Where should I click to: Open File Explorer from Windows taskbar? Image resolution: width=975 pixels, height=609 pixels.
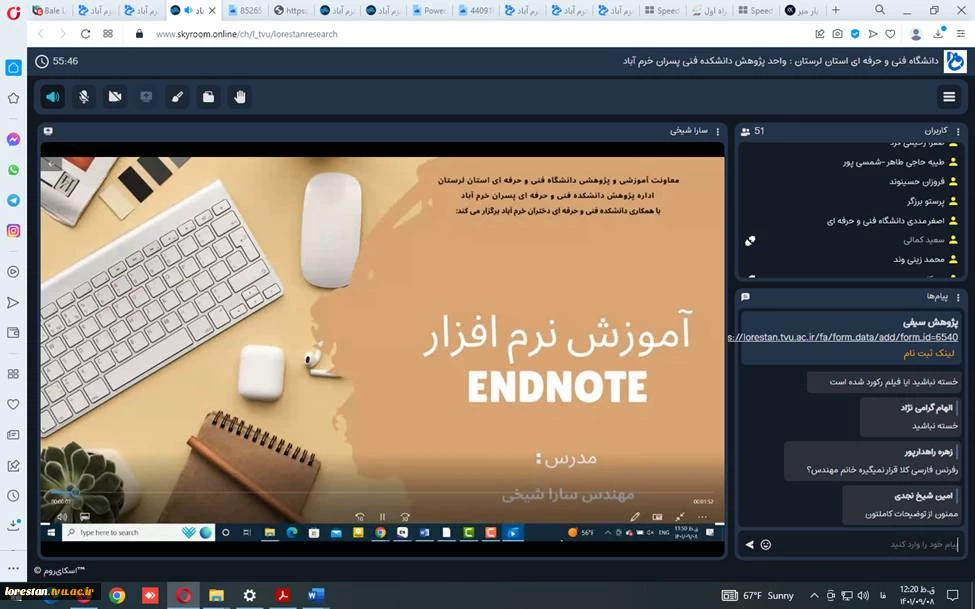click(216, 596)
